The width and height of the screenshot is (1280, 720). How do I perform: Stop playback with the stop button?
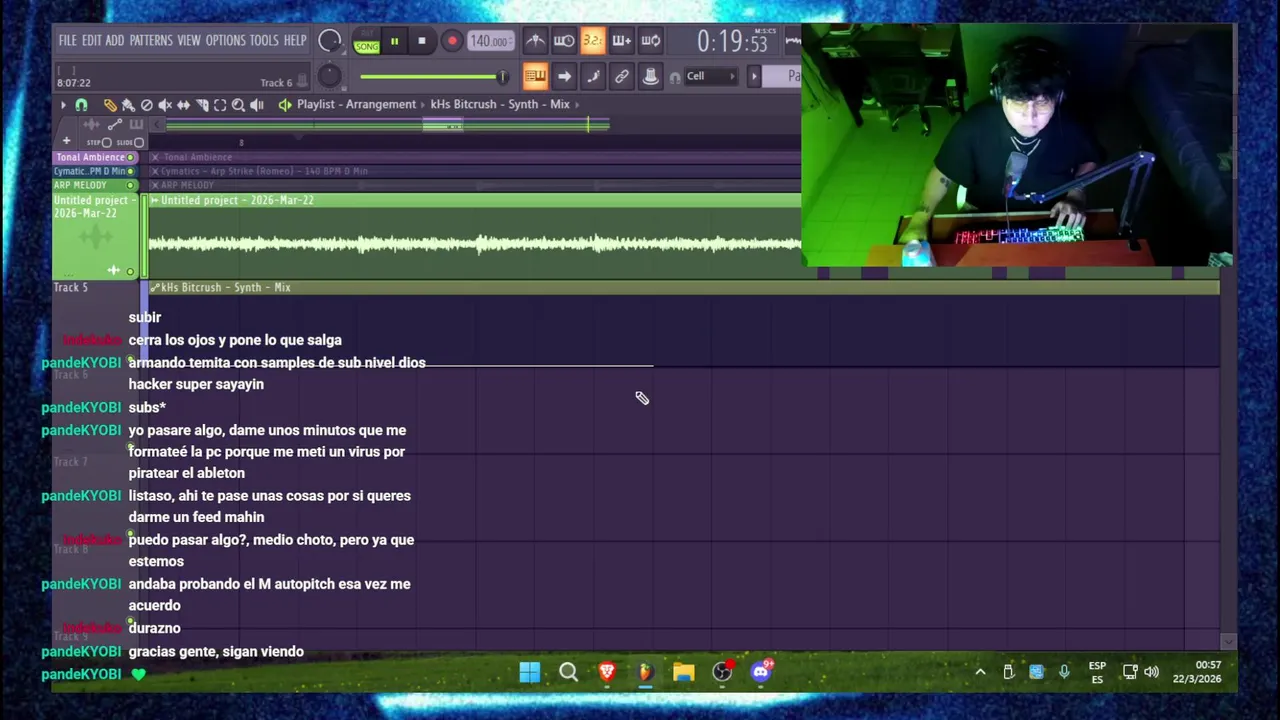[x=422, y=41]
